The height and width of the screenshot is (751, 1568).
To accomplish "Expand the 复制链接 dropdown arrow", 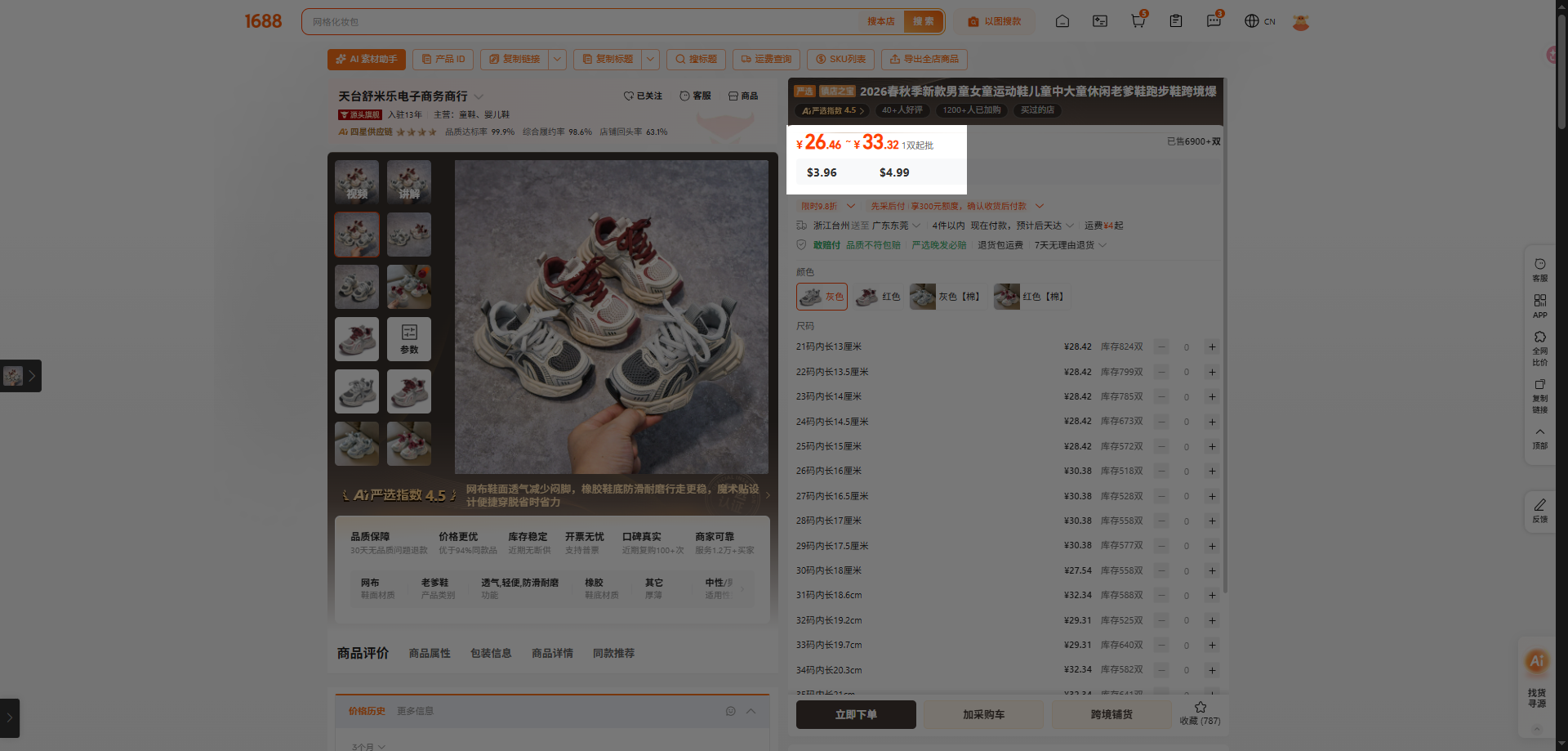I will (557, 59).
